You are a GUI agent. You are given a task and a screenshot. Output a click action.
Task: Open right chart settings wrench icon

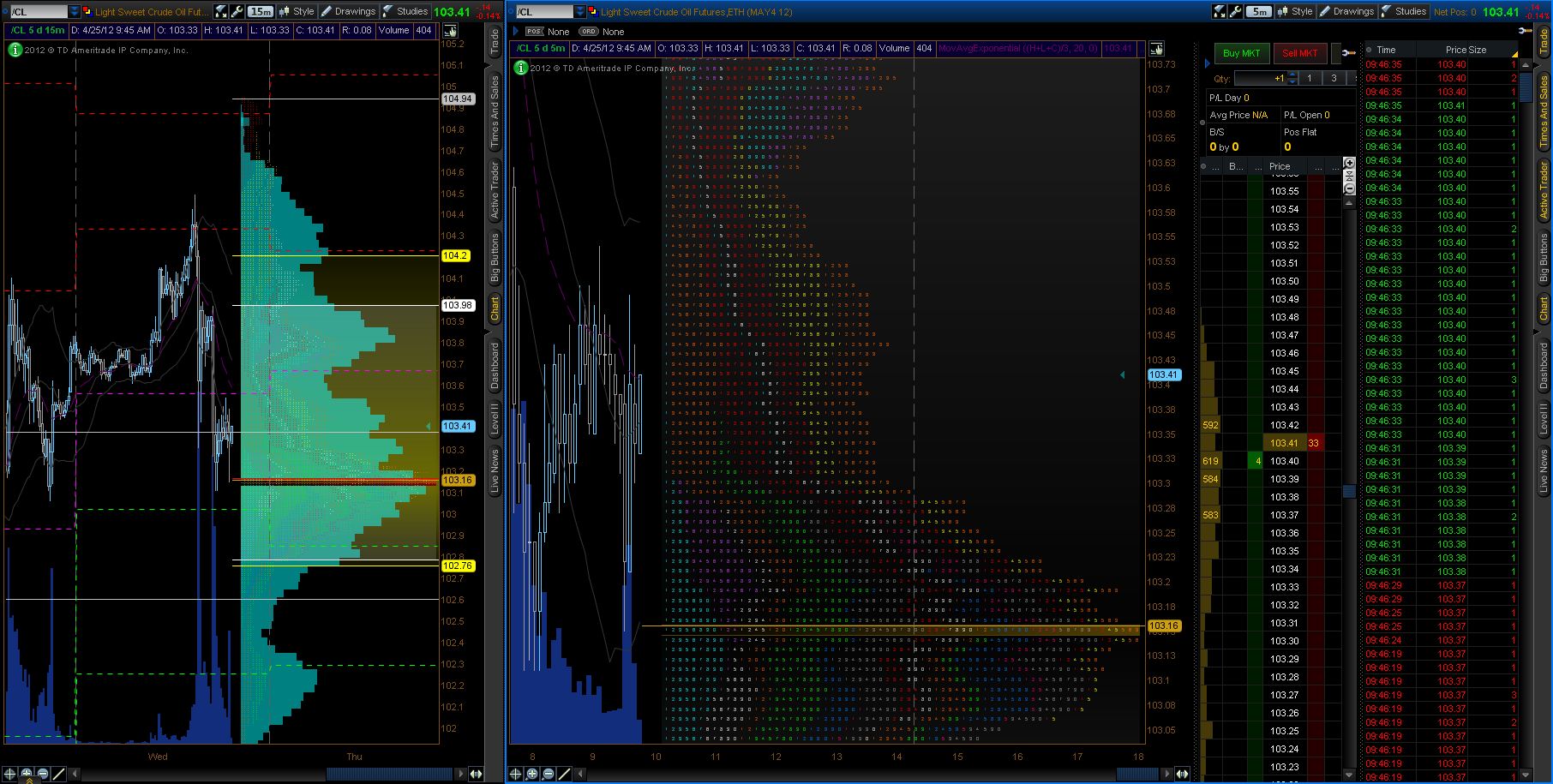1235,11
